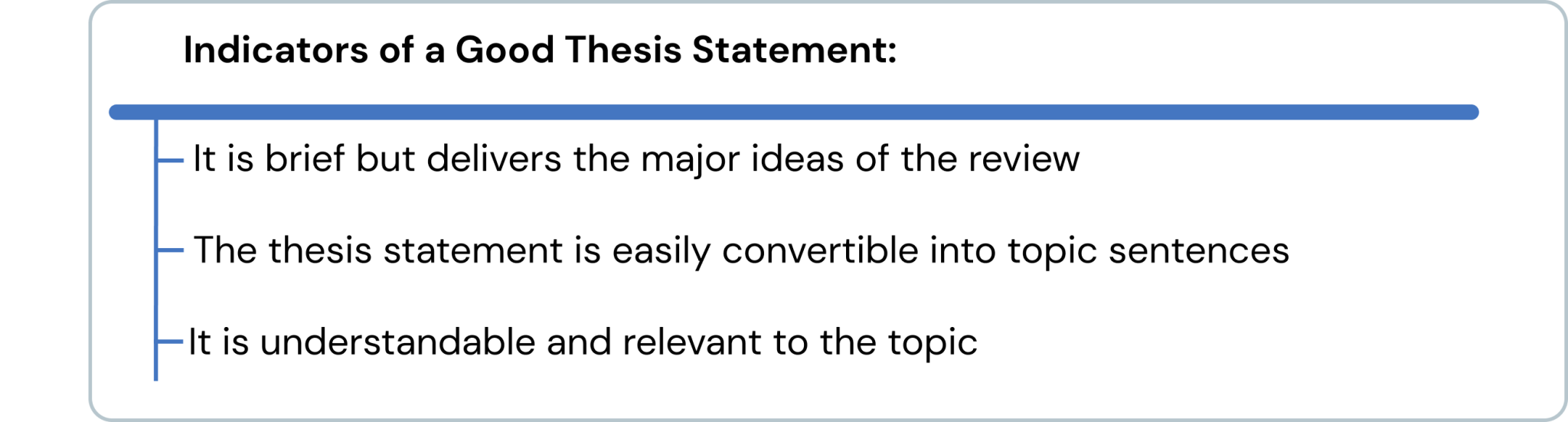Click the words 'topic sentences' in second point
The image size is (1568, 422).
point(1148,250)
